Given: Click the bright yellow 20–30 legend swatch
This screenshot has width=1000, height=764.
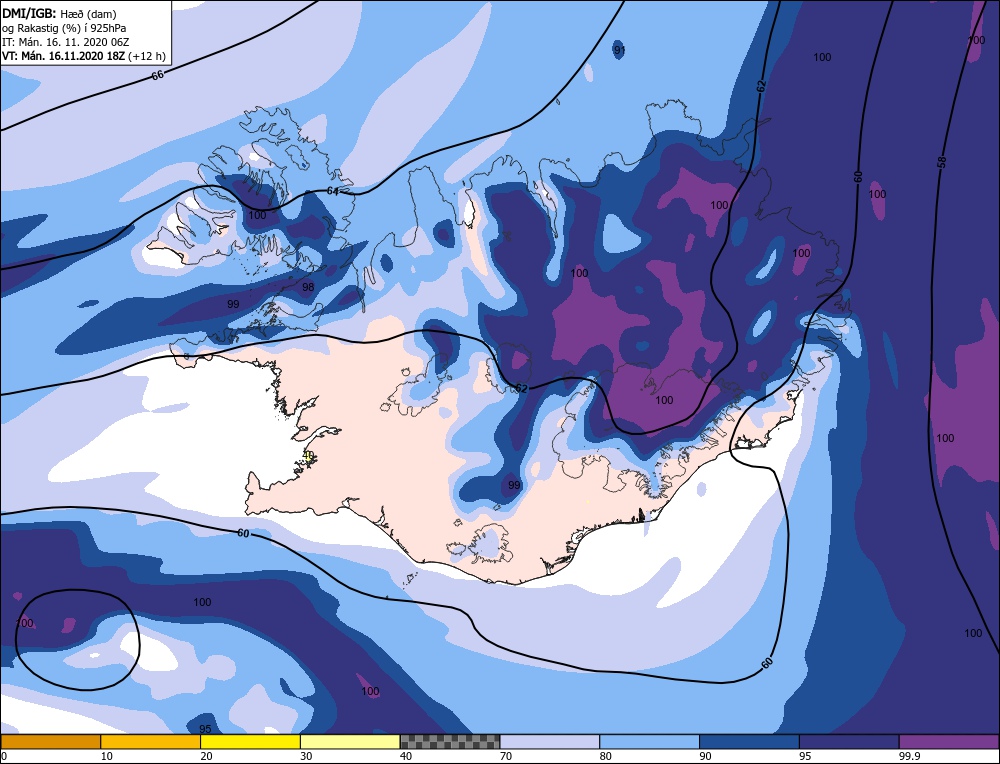Looking at the screenshot, I should tap(250, 742).
